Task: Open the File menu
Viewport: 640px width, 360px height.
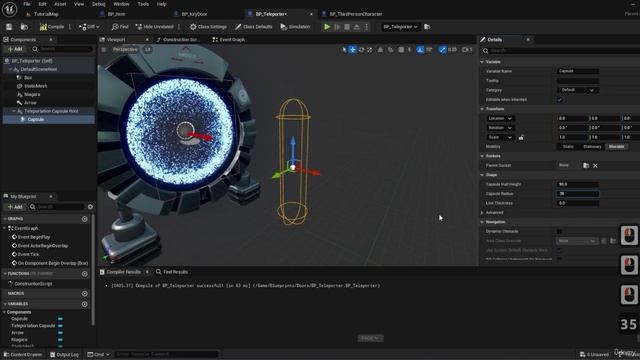Action: (x=27, y=4)
